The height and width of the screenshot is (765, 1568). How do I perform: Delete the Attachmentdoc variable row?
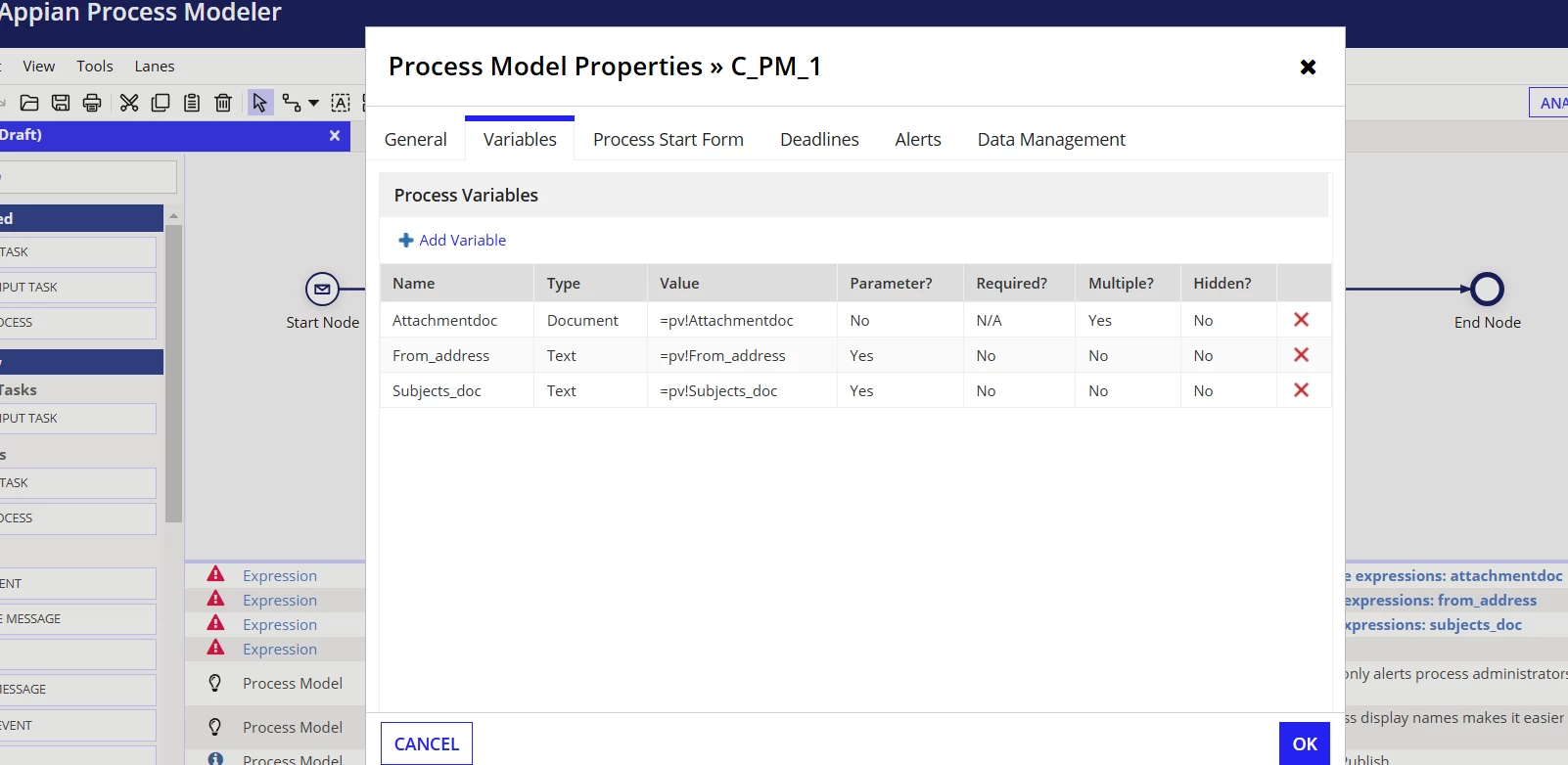(x=1301, y=320)
